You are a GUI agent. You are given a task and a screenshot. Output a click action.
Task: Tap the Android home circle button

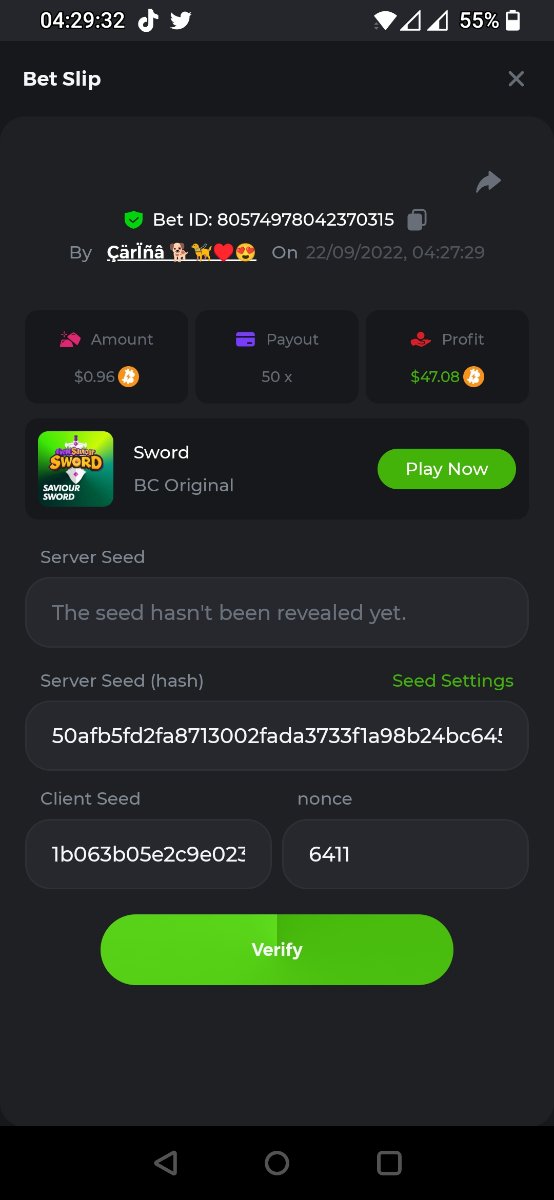coord(277,1162)
